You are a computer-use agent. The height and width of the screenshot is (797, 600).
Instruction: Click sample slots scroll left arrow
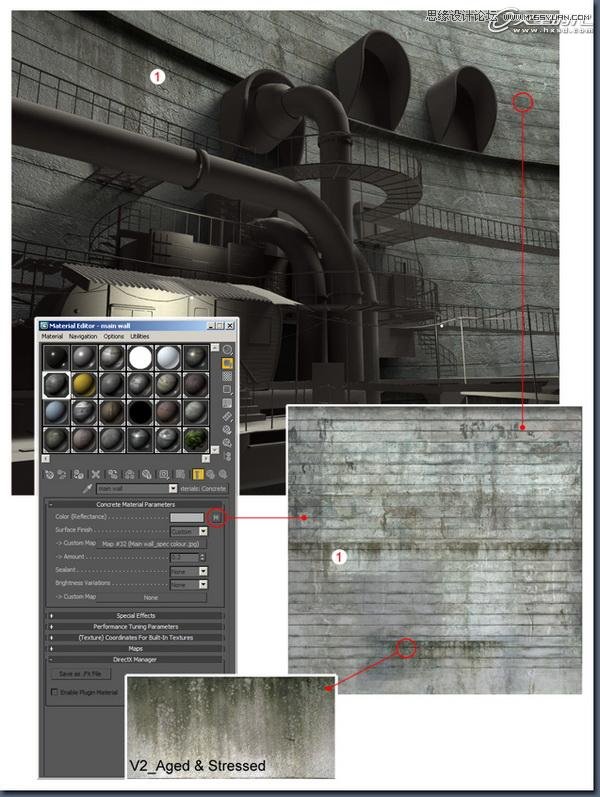46,458
